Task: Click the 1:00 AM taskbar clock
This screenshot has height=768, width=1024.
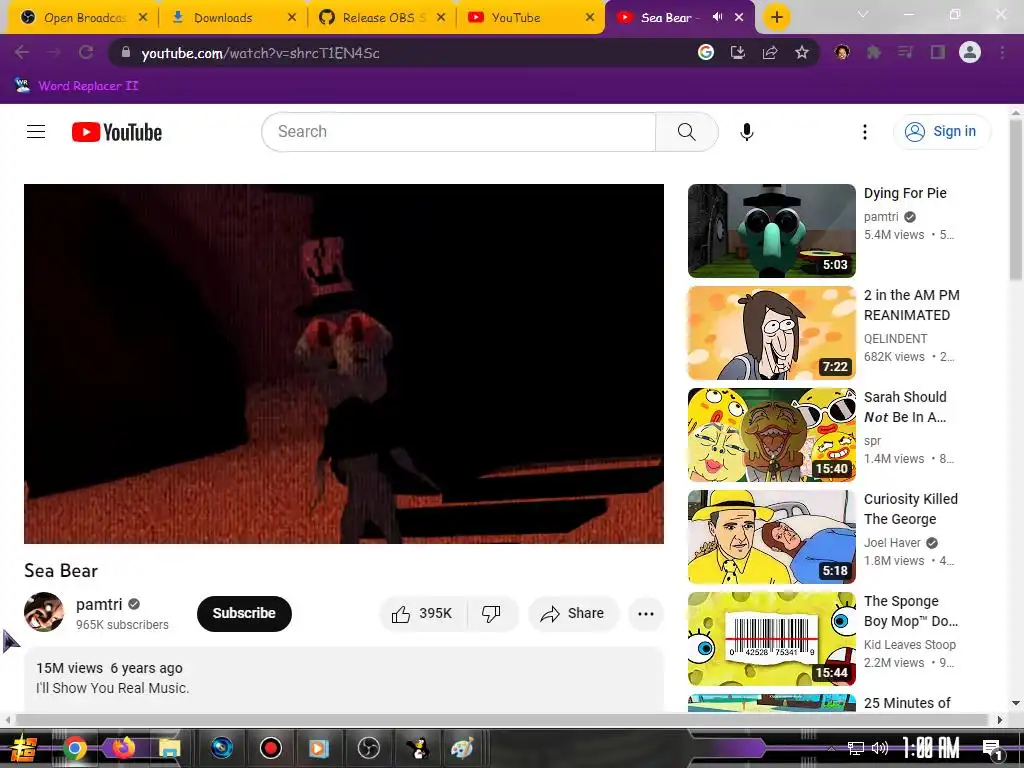Action: (x=931, y=748)
